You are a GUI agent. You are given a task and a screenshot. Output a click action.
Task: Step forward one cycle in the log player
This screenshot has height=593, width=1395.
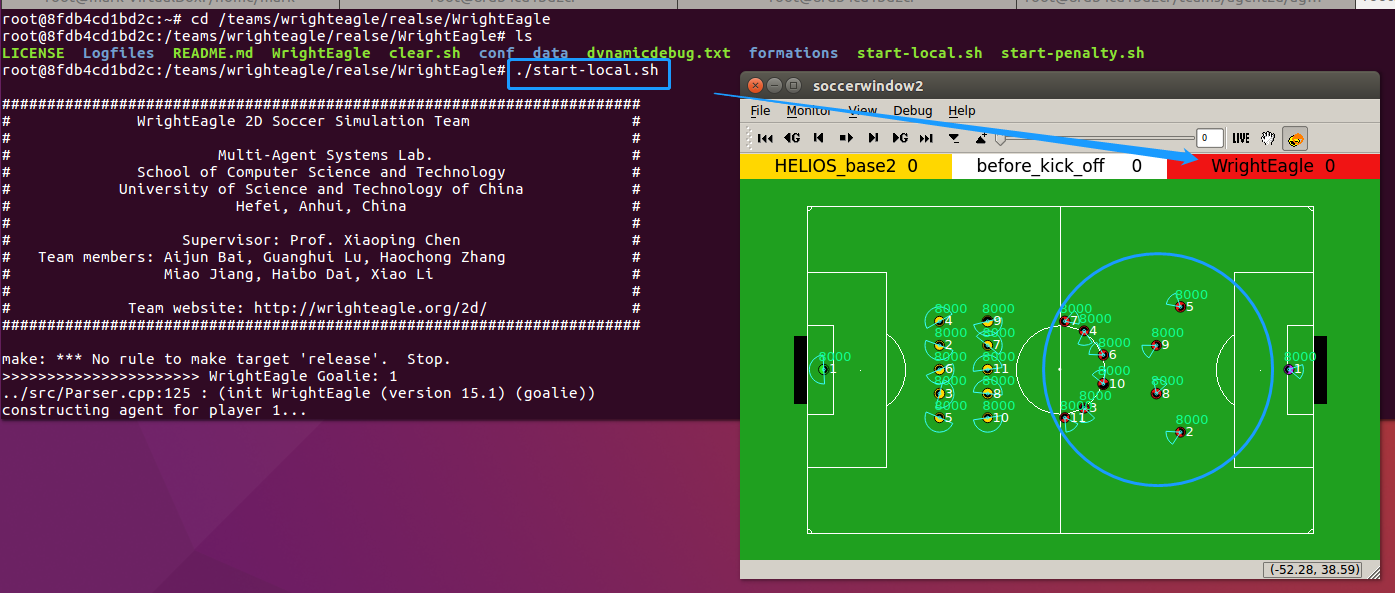(873, 138)
